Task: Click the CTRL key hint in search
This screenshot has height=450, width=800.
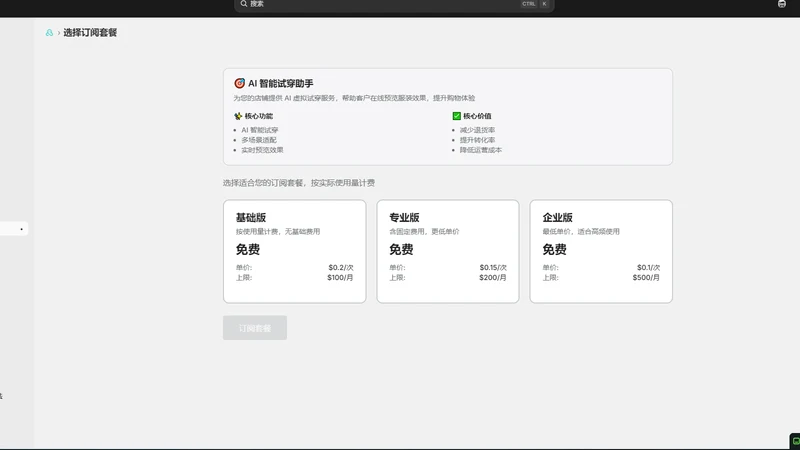Action: [x=529, y=4]
